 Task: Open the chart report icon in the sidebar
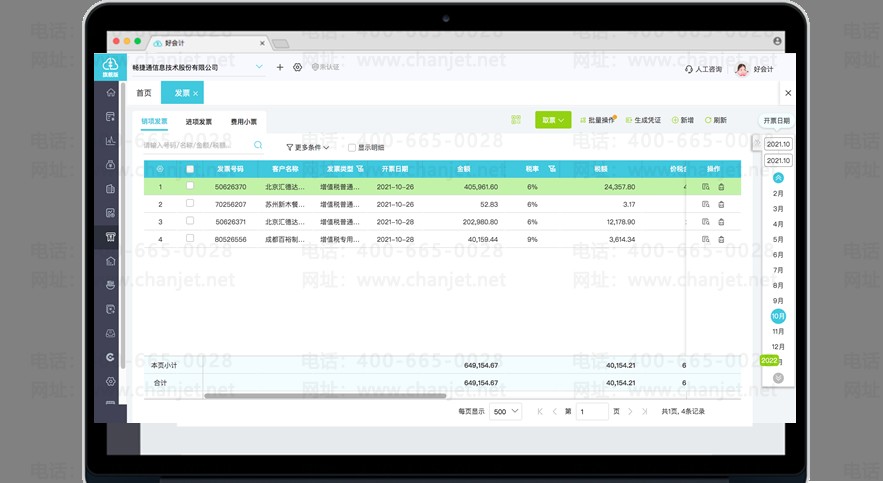pos(110,141)
